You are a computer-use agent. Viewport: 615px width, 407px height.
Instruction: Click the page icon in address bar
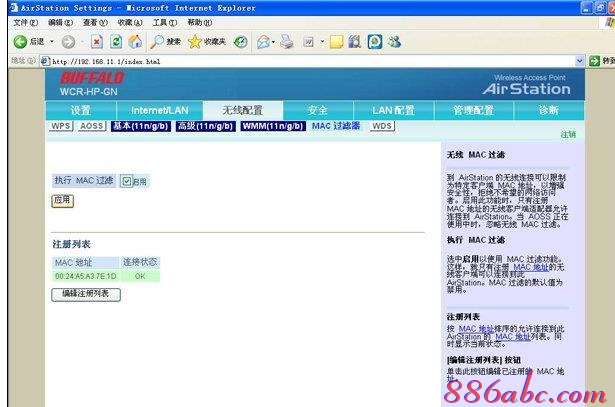click(45, 61)
